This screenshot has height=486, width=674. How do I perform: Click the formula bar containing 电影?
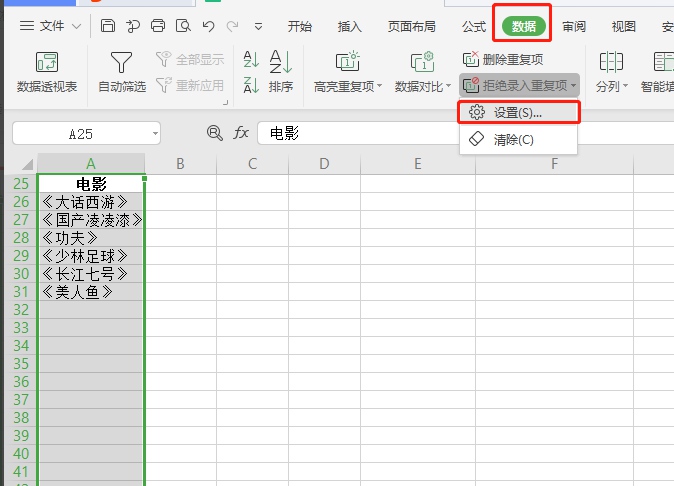coord(466,133)
